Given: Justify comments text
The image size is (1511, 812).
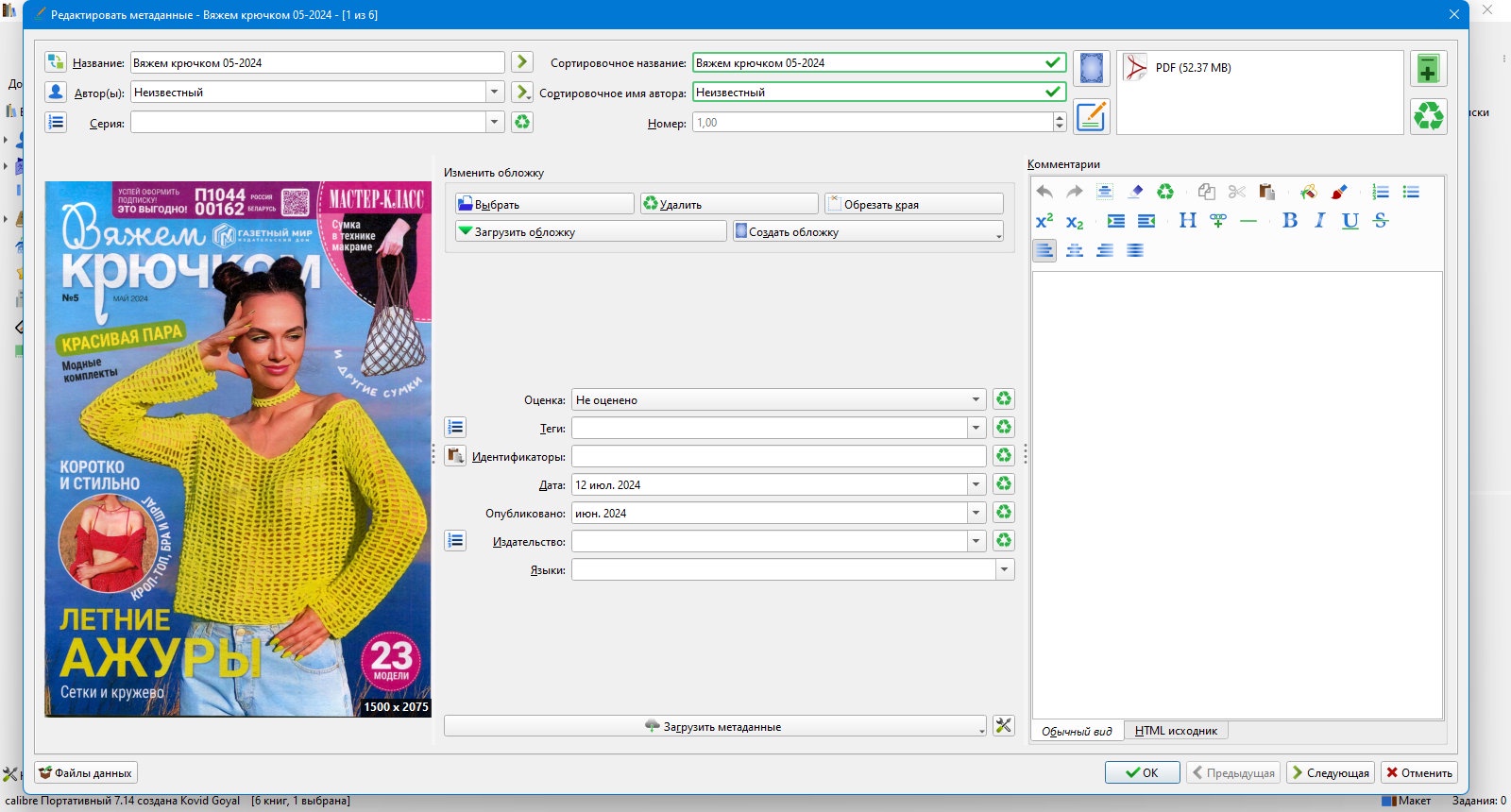Looking at the screenshot, I should (1135, 250).
